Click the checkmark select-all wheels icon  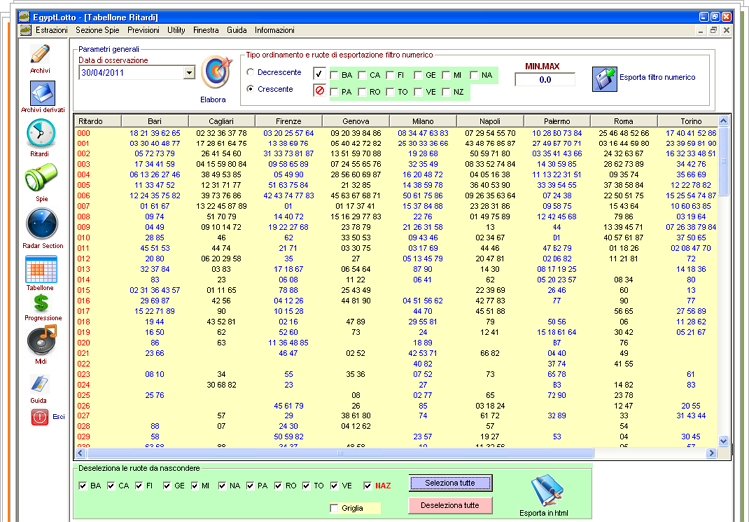[319, 74]
